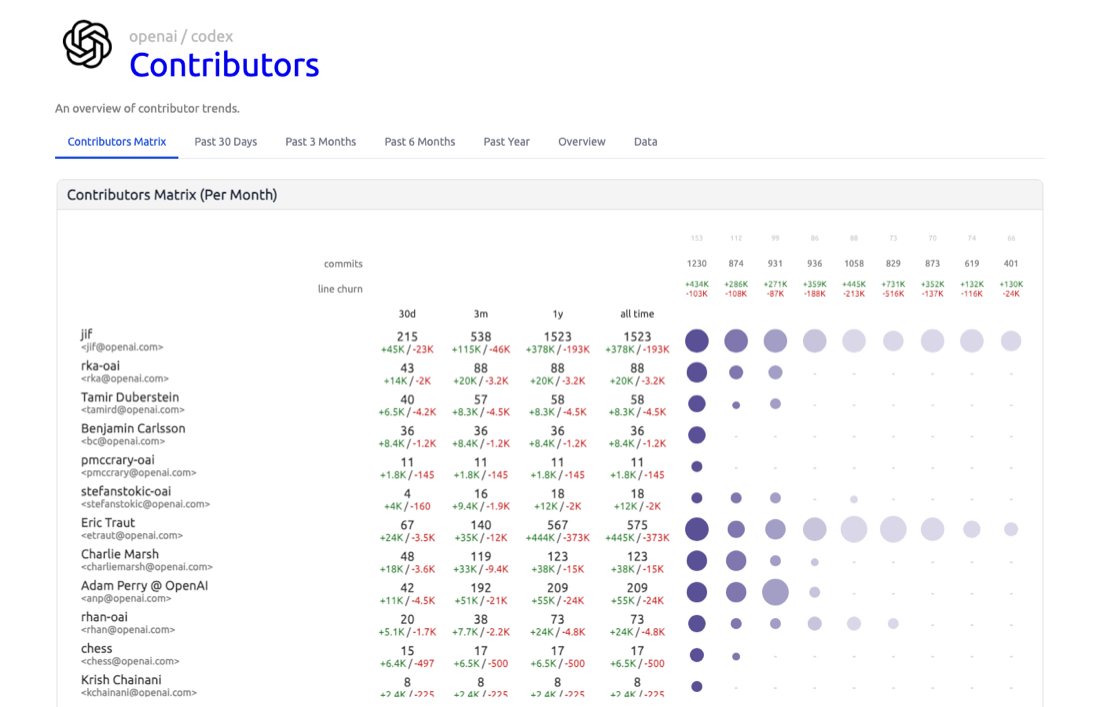Screen dimensions: 1100x707
Task: Open the Past 6 Months tab
Action: pyautogui.click(x=420, y=142)
